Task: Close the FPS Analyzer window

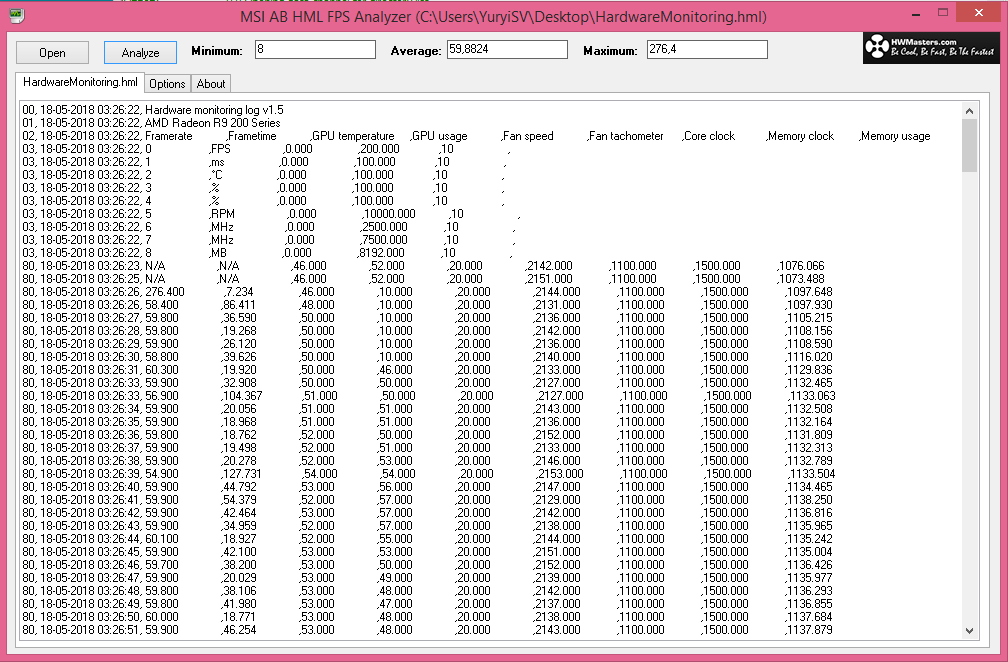Action: tap(978, 13)
